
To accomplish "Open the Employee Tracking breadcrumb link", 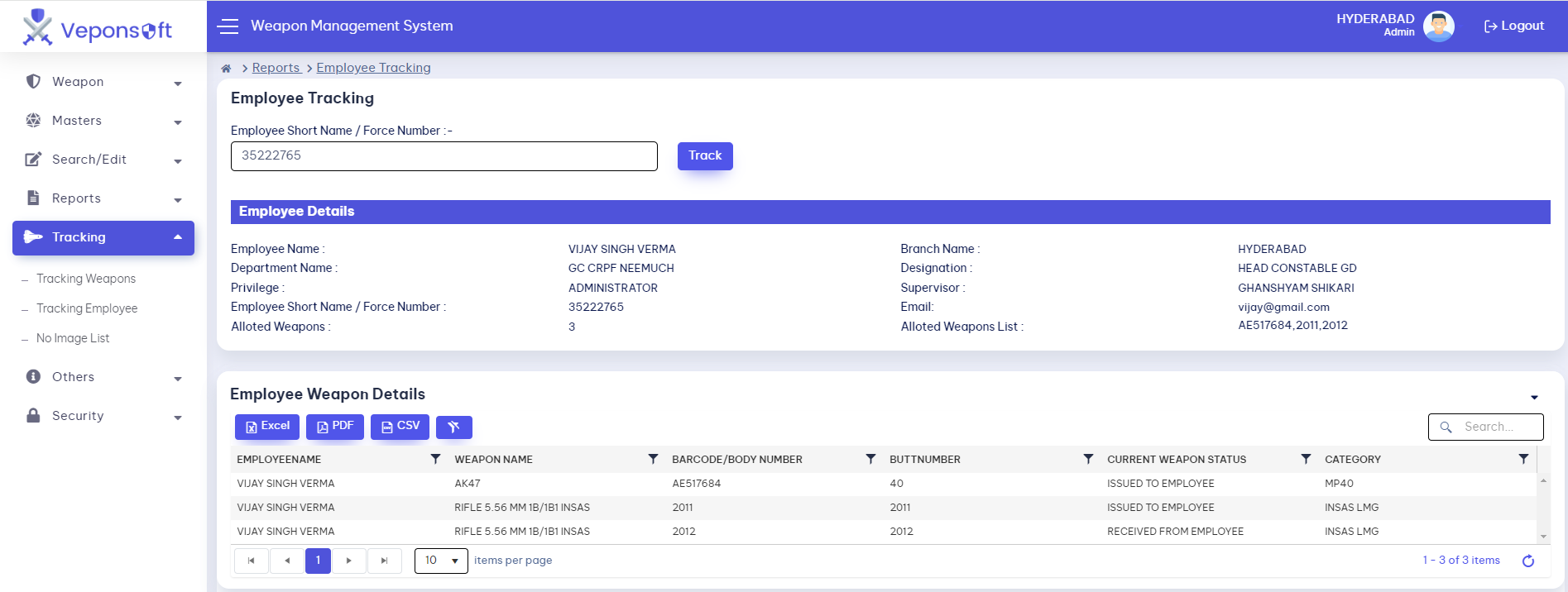I will click(x=373, y=68).
